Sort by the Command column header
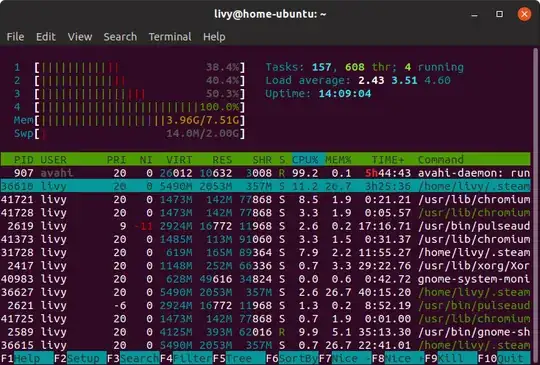This screenshot has width=540, height=365. coord(441,159)
